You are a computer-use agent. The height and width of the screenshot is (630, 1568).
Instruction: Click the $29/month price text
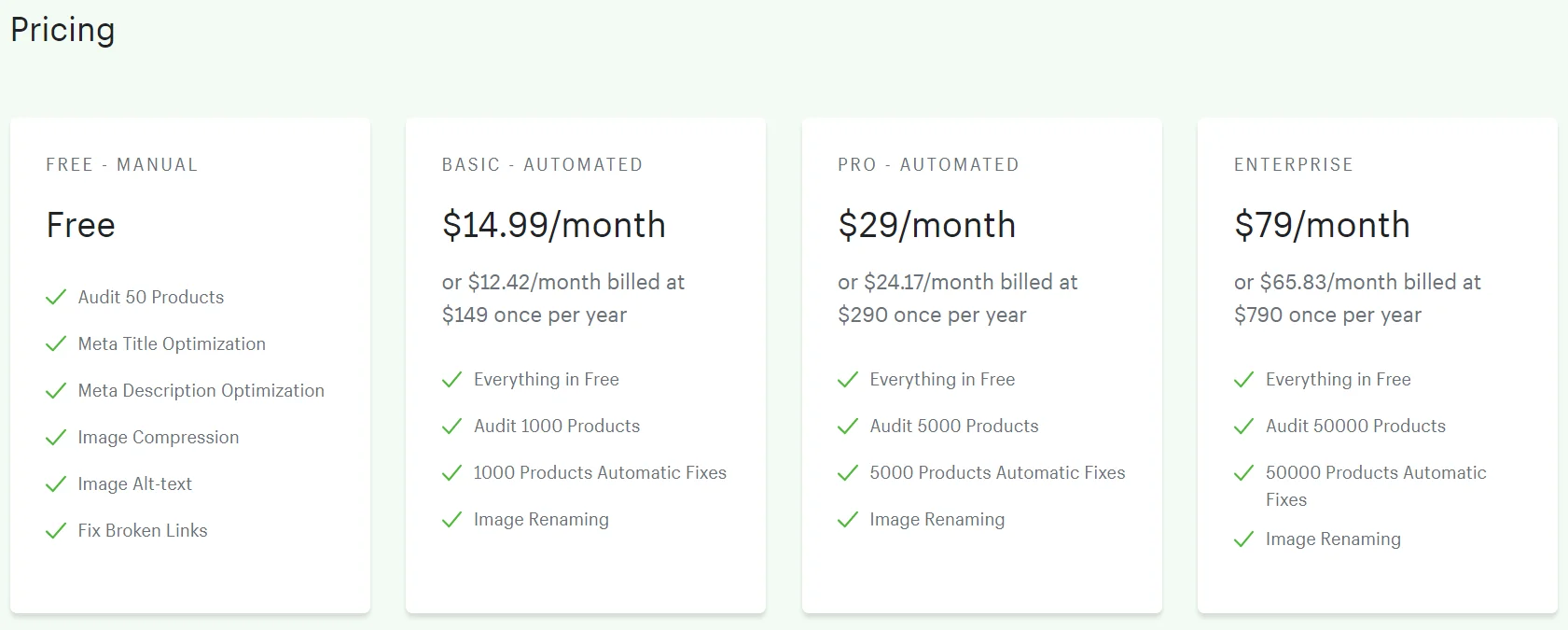coord(926,225)
